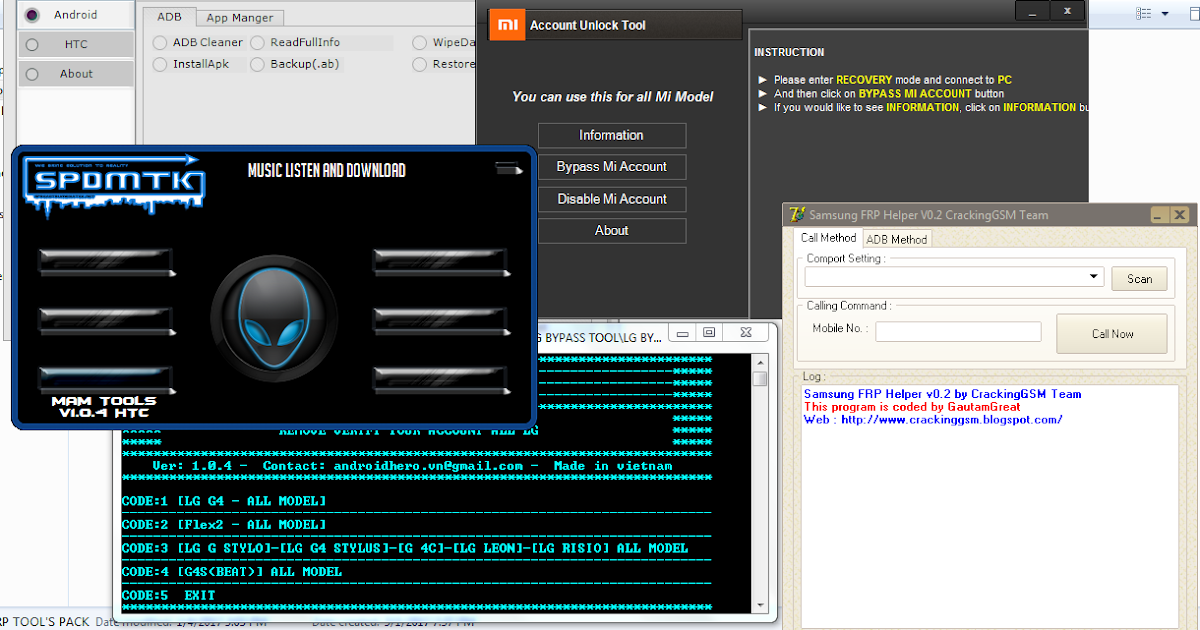The image size is (1200, 630).
Task: Click metallic button just above MAM TOOLS label
Action: (x=106, y=379)
